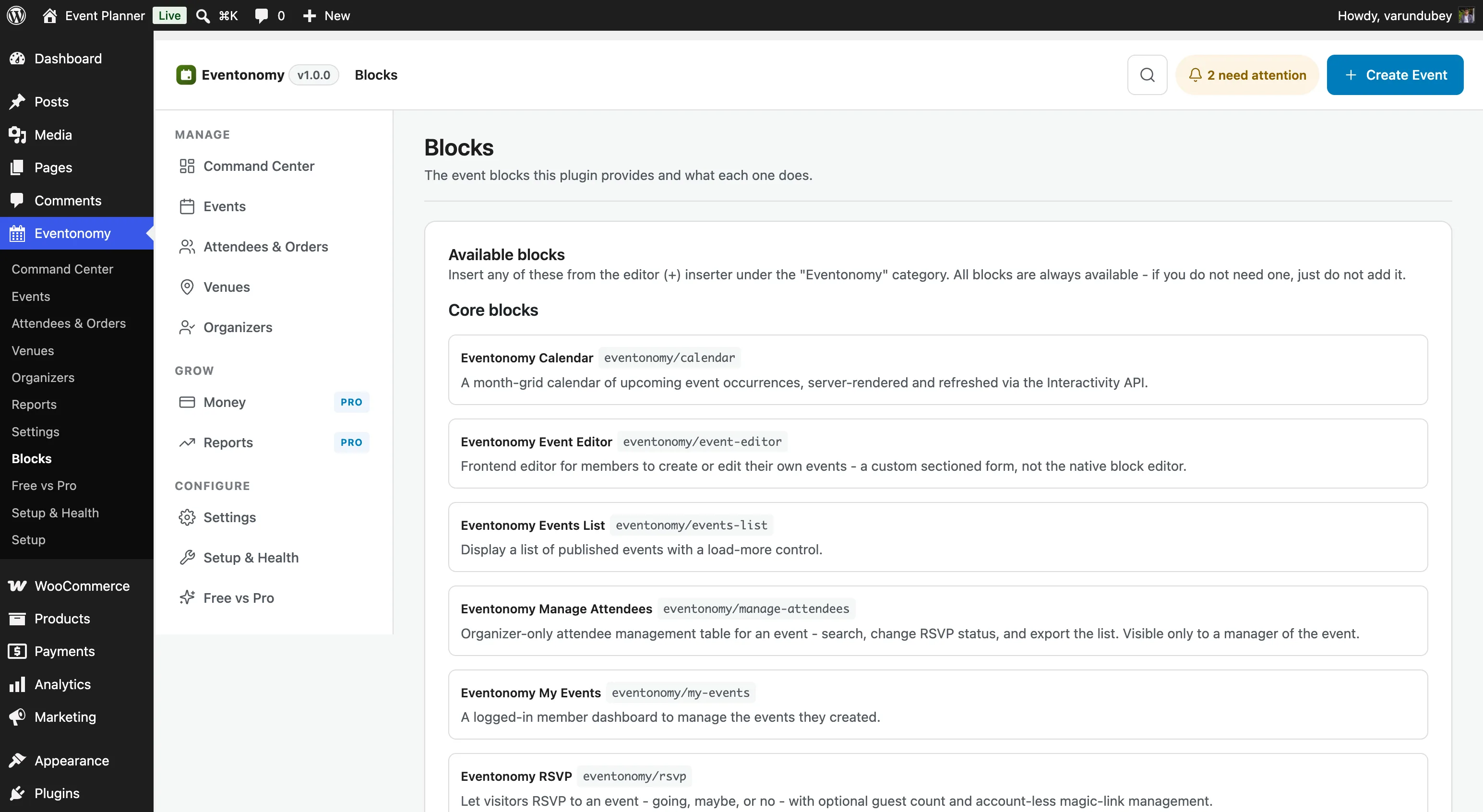Viewport: 1483px width, 812px height.
Task: Click the Setup & Health wrench icon
Action: [x=187, y=558]
